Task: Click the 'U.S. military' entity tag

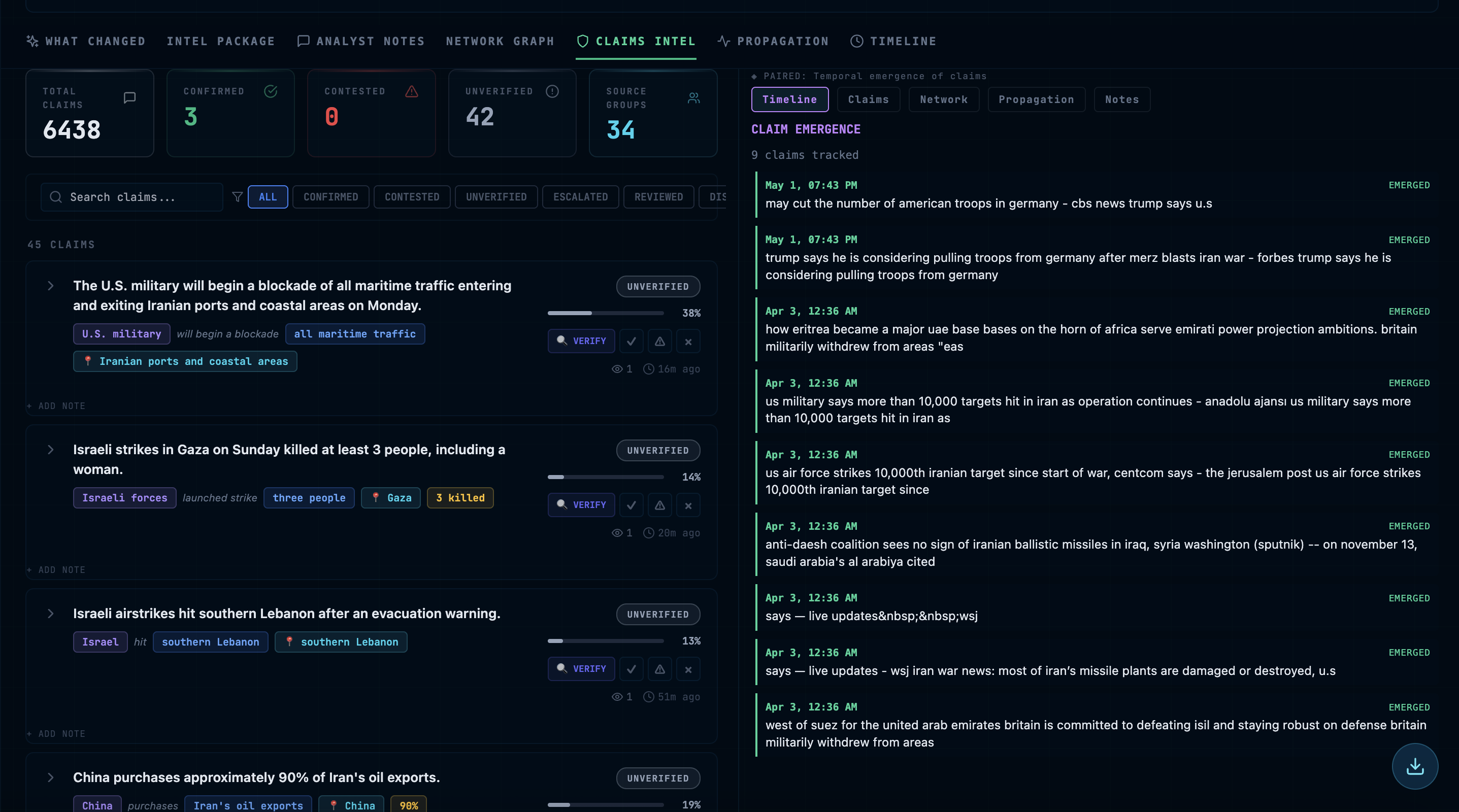Action: click(121, 334)
